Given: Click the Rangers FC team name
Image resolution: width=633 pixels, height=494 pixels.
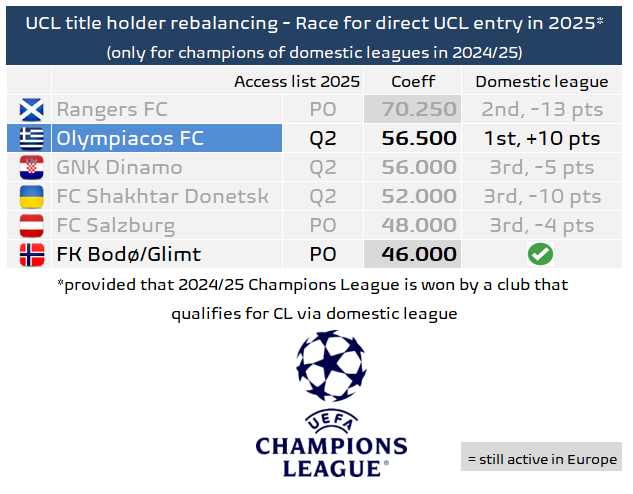Looking at the screenshot, I should click(x=111, y=109).
